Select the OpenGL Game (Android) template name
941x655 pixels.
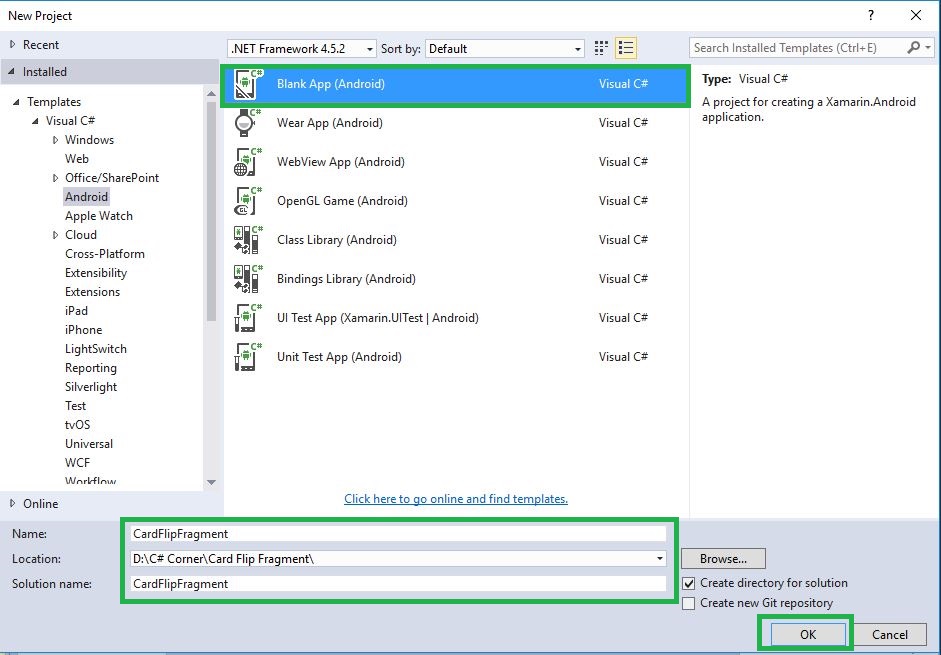(x=342, y=201)
